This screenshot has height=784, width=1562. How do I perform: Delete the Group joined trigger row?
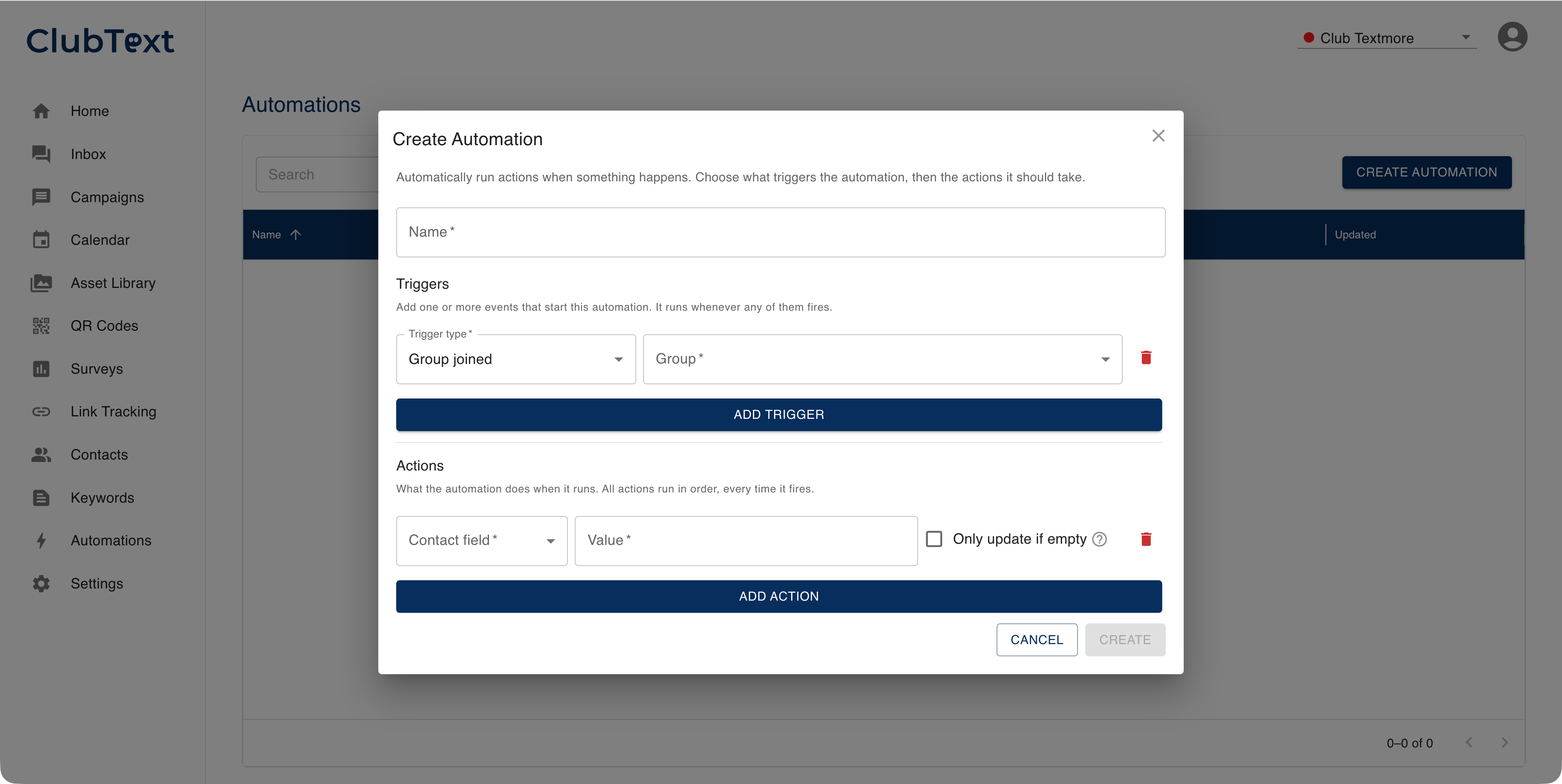[x=1145, y=358]
